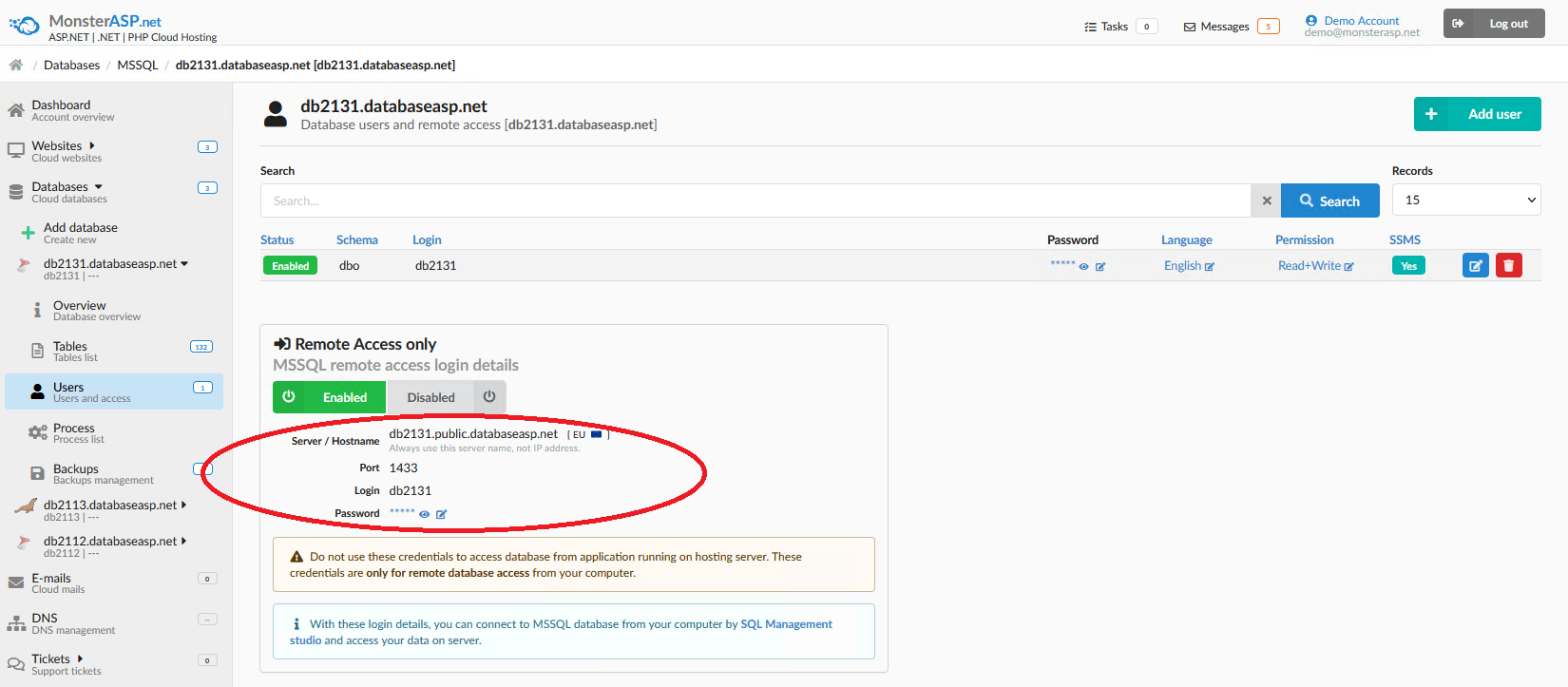Click the home icon in breadcrumb
This screenshot has height=687, width=1568.
click(x=16, y=65)
